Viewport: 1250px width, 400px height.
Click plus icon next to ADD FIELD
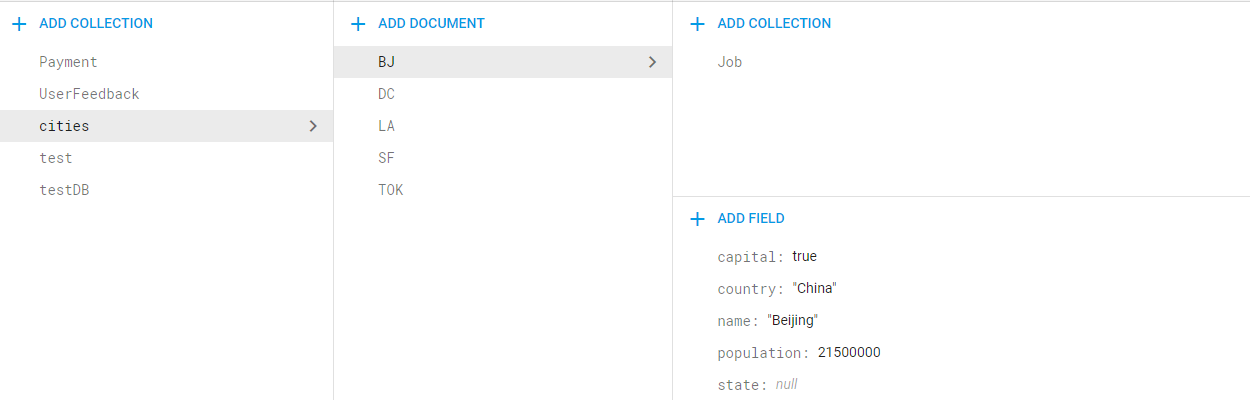pos(697,219)
